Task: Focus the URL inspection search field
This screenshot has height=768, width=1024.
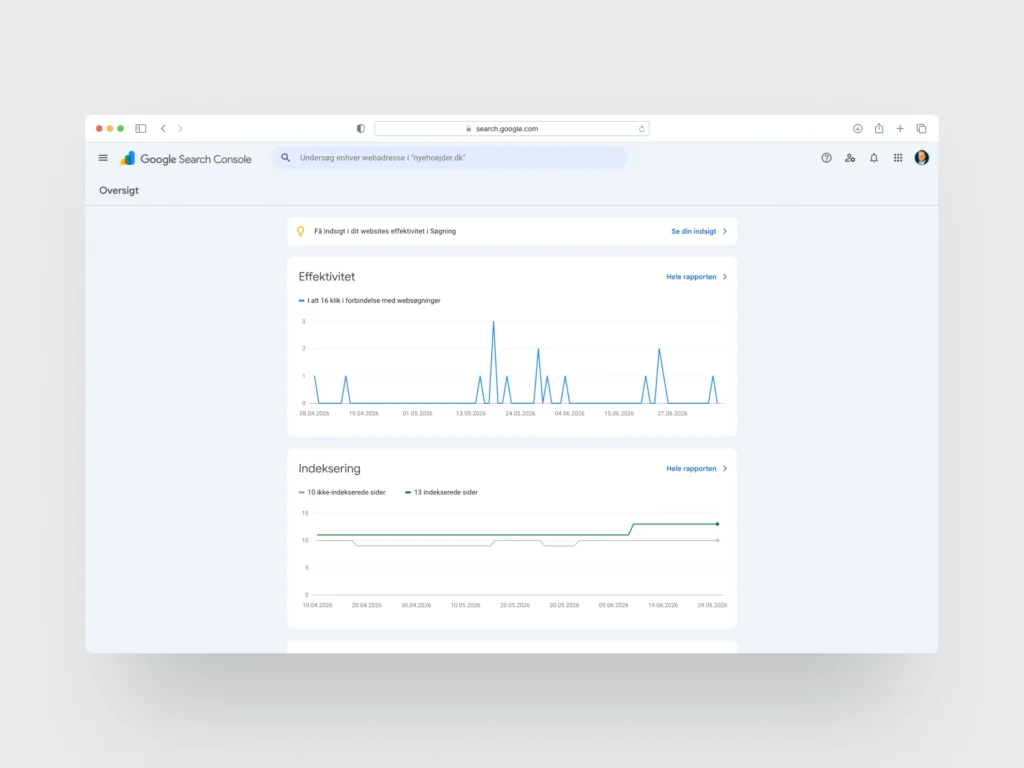Action: tap(450, 157)
